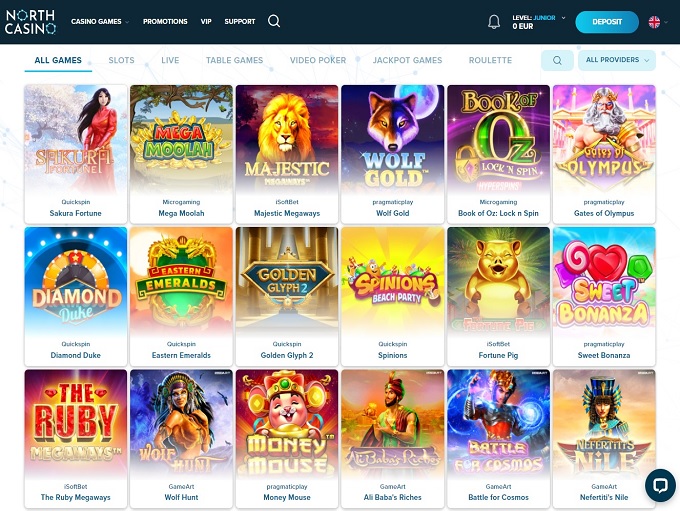The height and width of the screenshot is (511, 680).
Task: Open the Promotions page
Action: pyautogui.click(x=165, y=21)
